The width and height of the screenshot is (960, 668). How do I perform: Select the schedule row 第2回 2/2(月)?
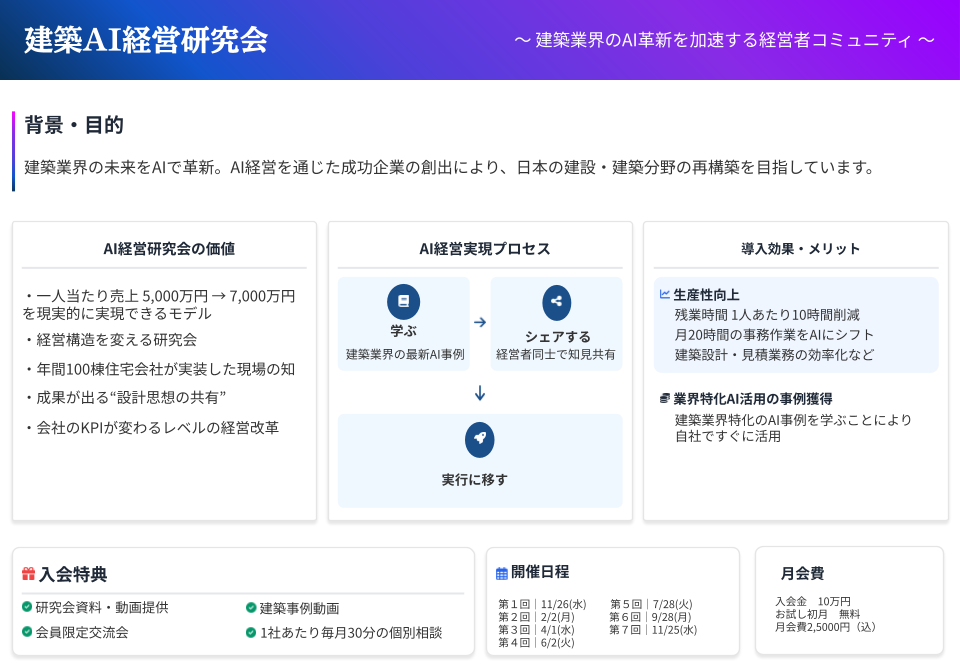tap(536, 617)
